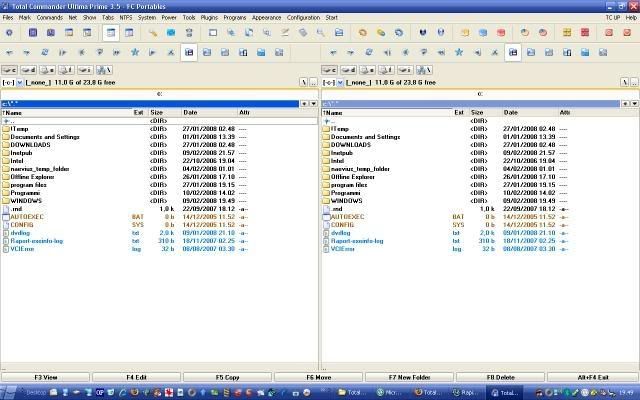640x400 pixels.
Task: Click the blue ring icon next to the yellow link
Action: coord(399,33)
